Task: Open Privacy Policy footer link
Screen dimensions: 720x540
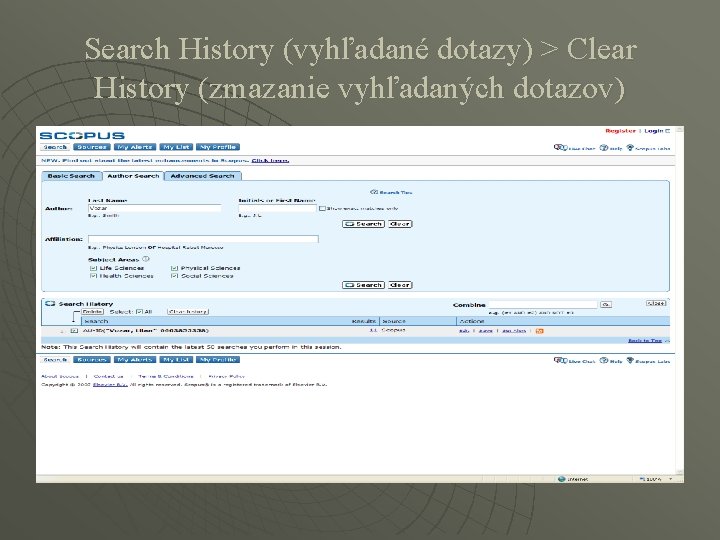Action: [226, 376]
